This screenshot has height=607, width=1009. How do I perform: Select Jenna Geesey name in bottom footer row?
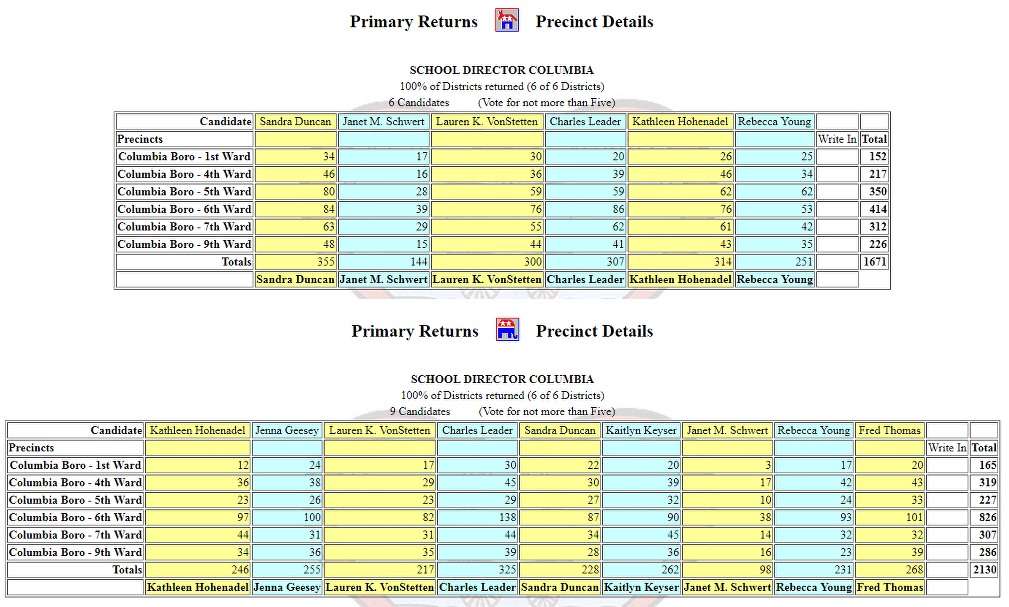click(x=287, y=587)
